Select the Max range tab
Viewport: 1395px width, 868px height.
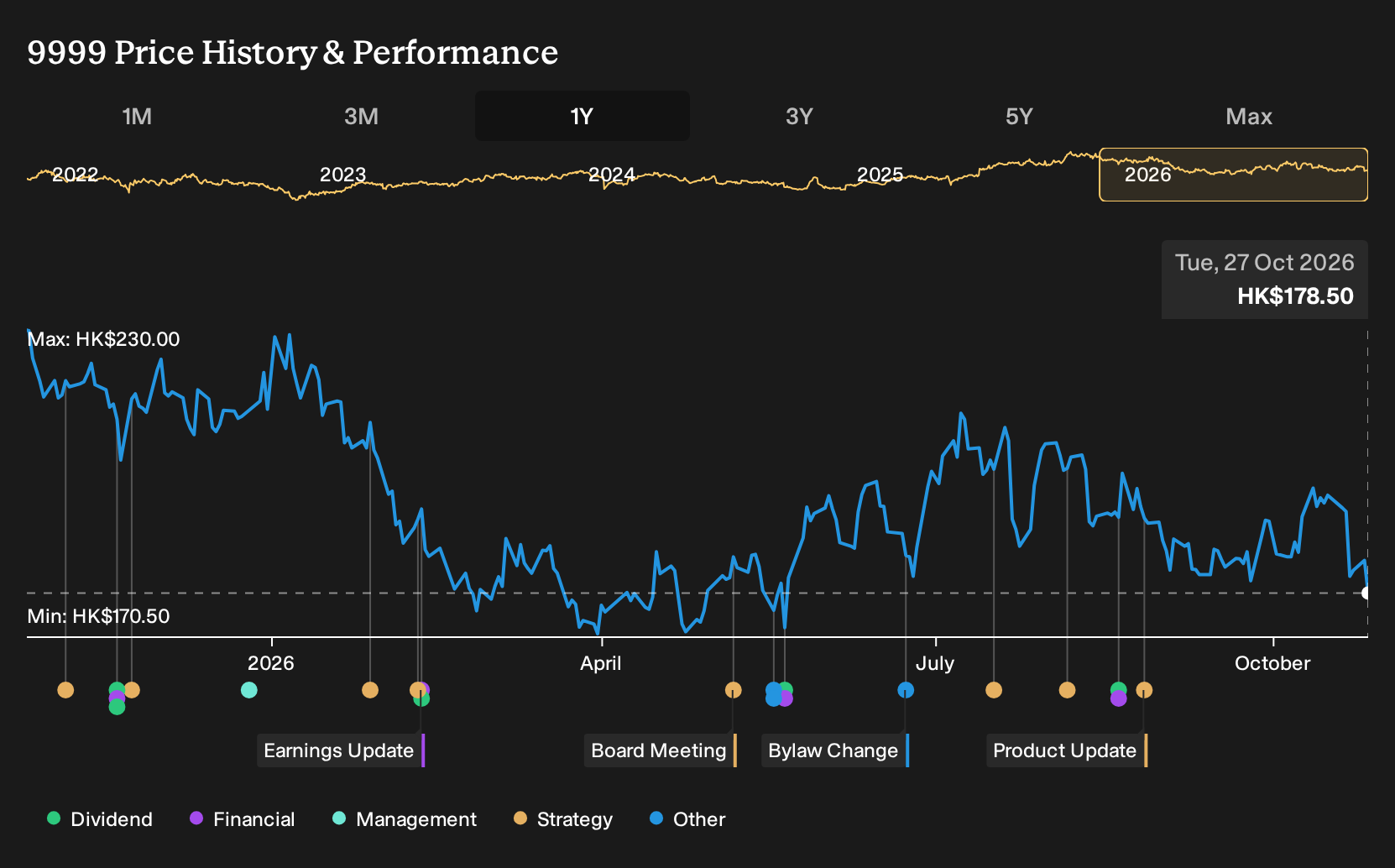coord(1249,117)
